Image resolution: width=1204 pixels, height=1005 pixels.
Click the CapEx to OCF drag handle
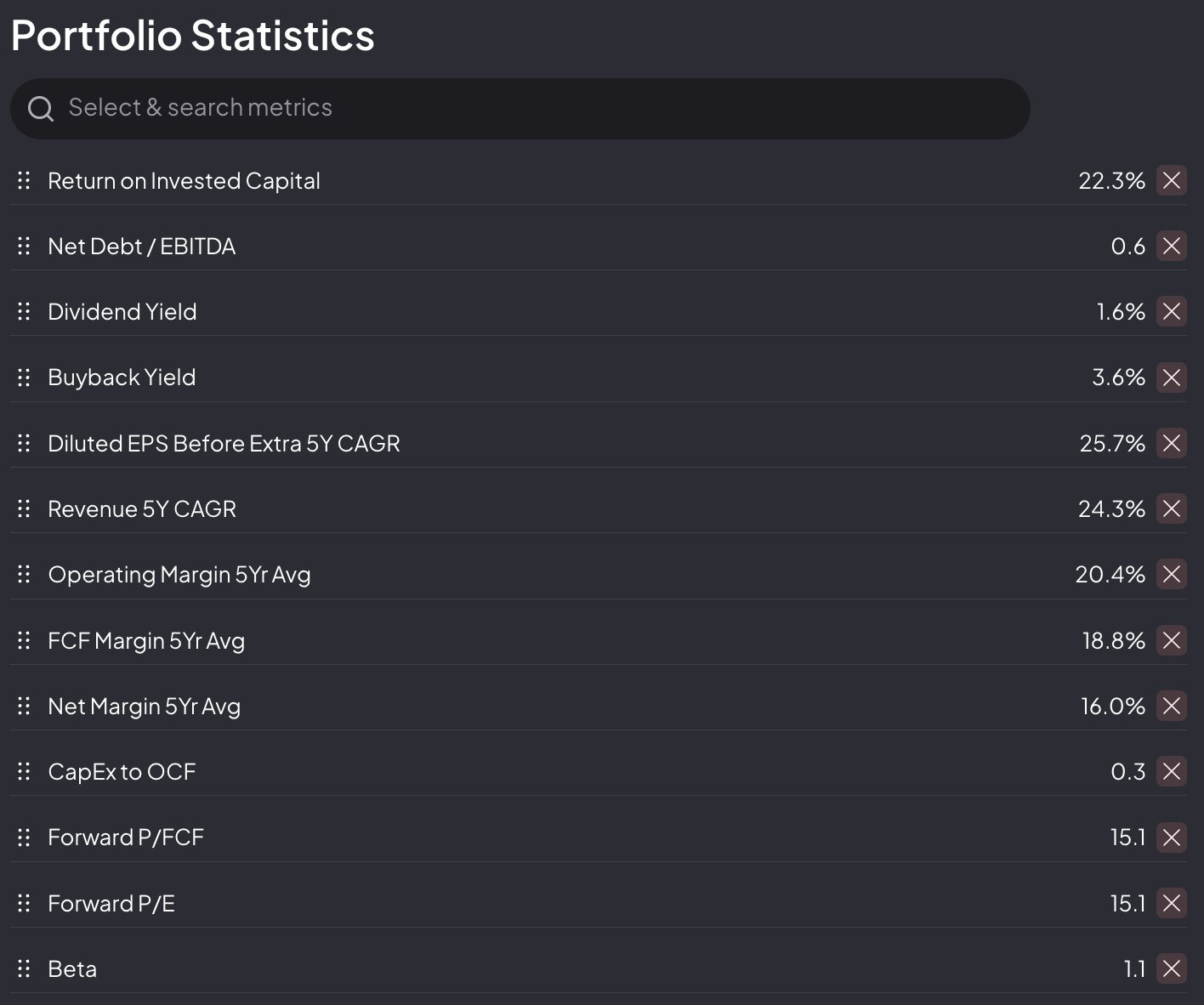pyautogui.click(x=24, y=771)
